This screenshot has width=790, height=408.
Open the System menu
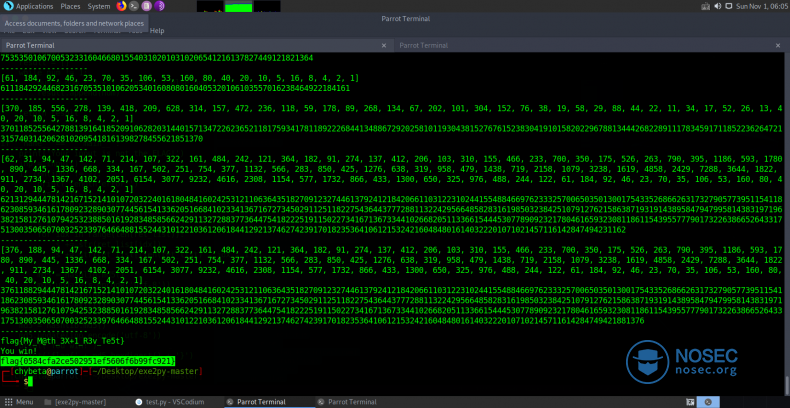coord(99,6)
